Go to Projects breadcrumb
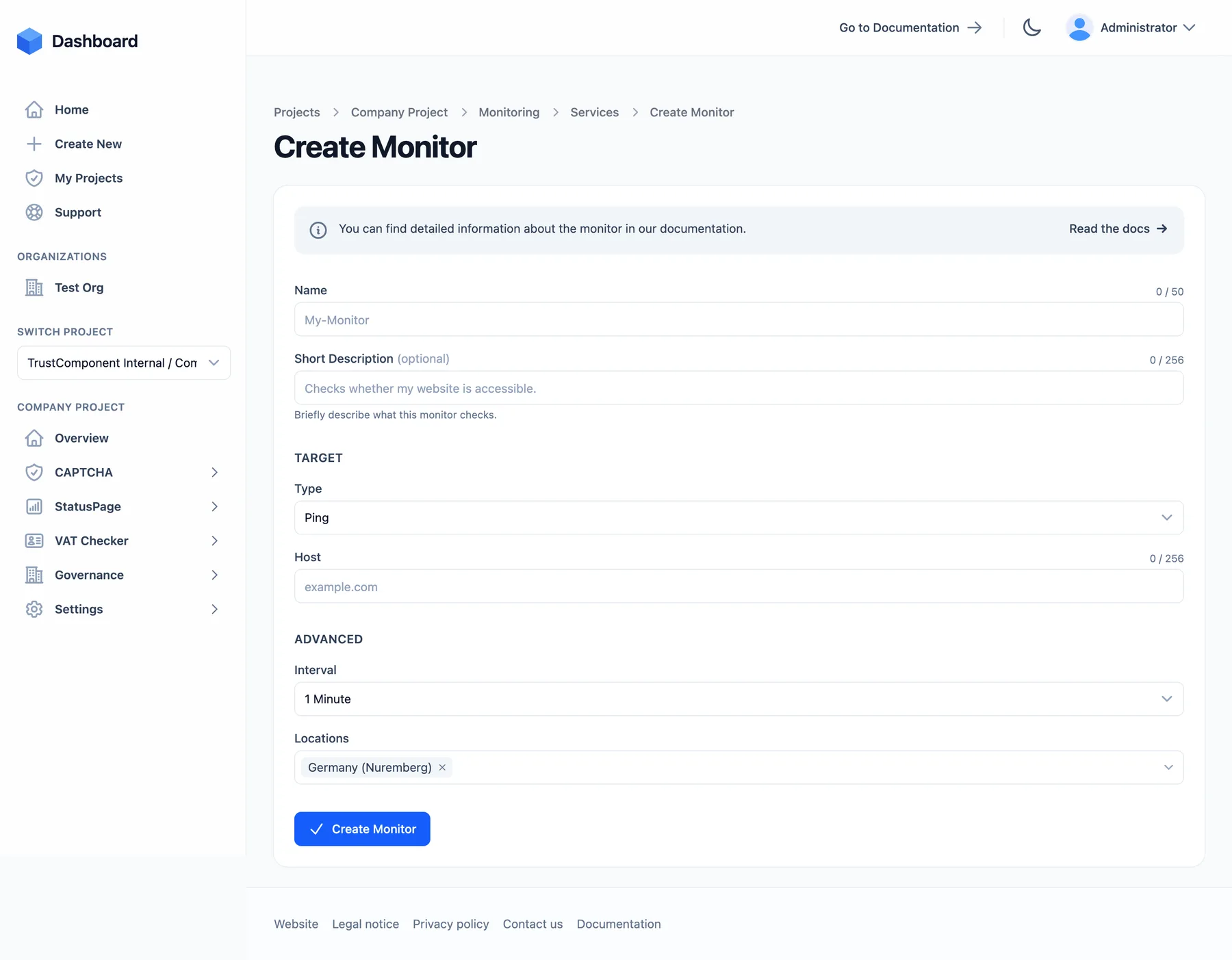1232x960 pixels. [297, 112]
